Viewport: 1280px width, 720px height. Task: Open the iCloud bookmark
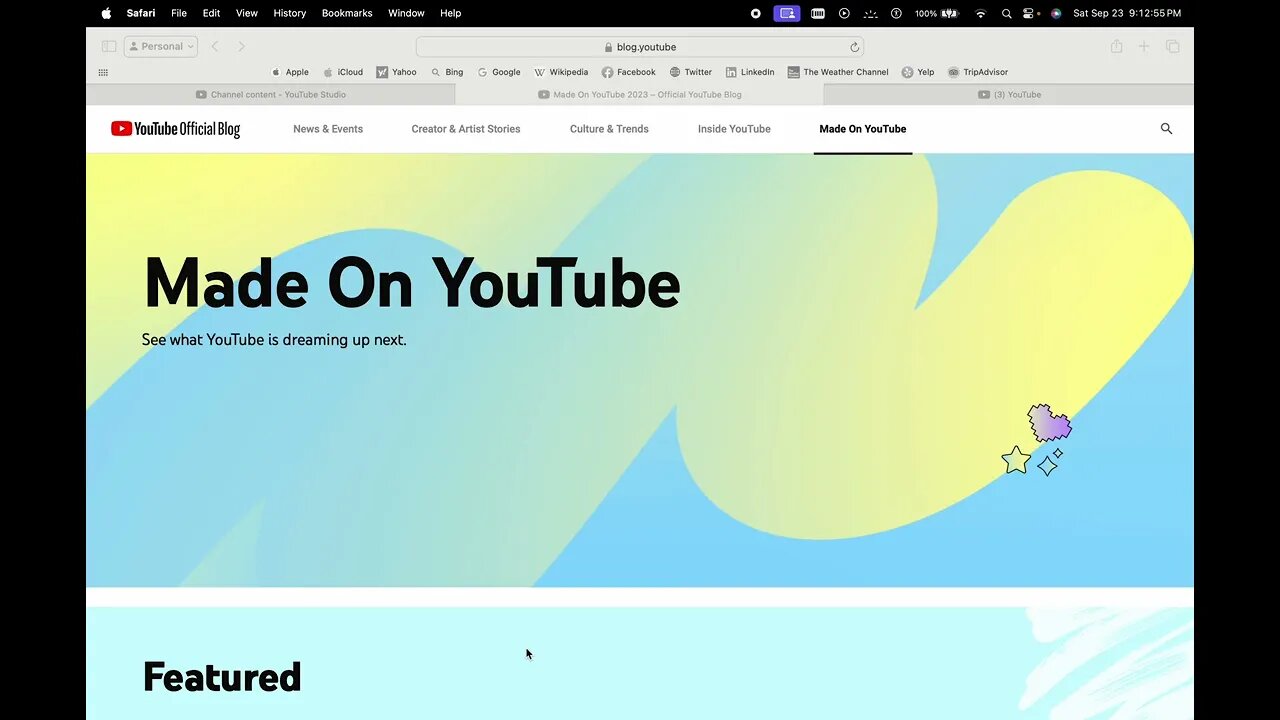click(x=343, y=72)
